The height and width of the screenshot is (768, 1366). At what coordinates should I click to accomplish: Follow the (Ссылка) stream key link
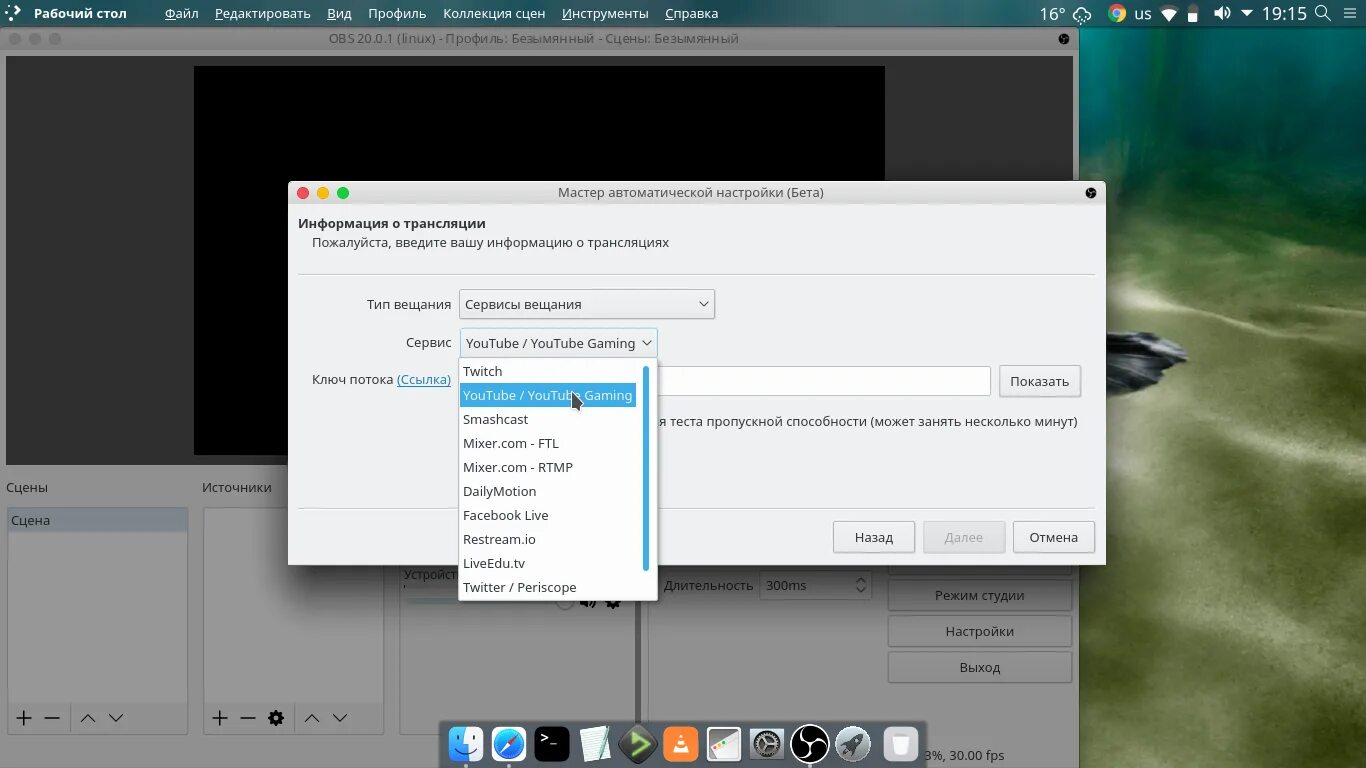coord(424,380)
